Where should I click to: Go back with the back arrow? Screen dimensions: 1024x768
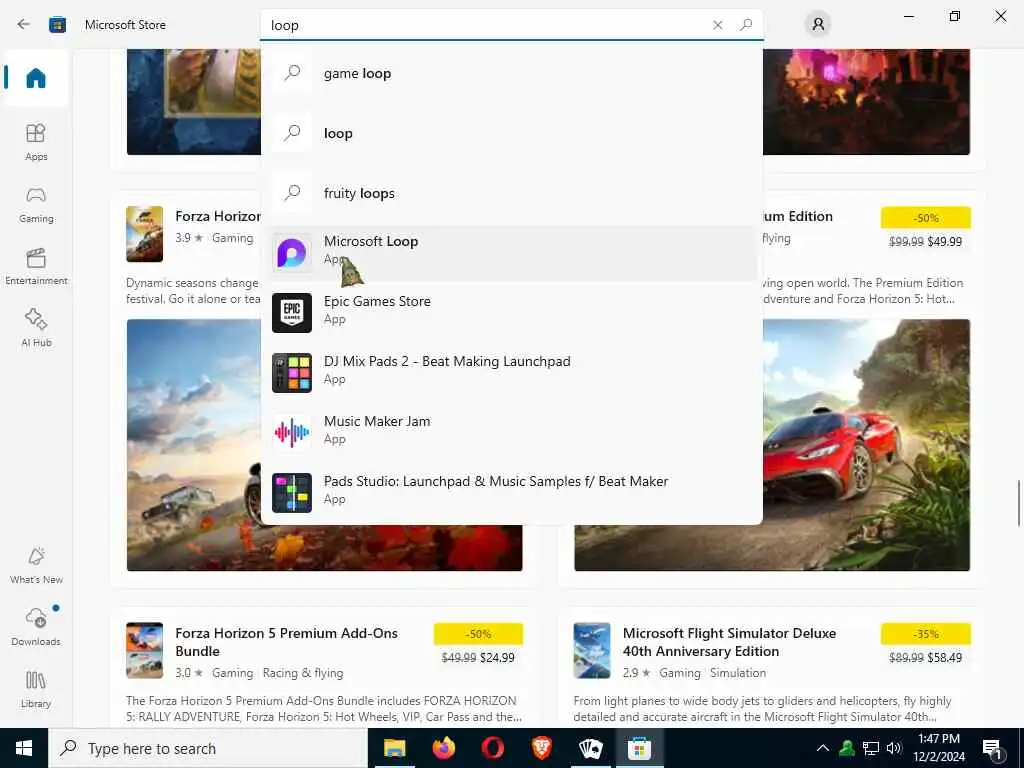pyautogui.click(x=24, y=25)
